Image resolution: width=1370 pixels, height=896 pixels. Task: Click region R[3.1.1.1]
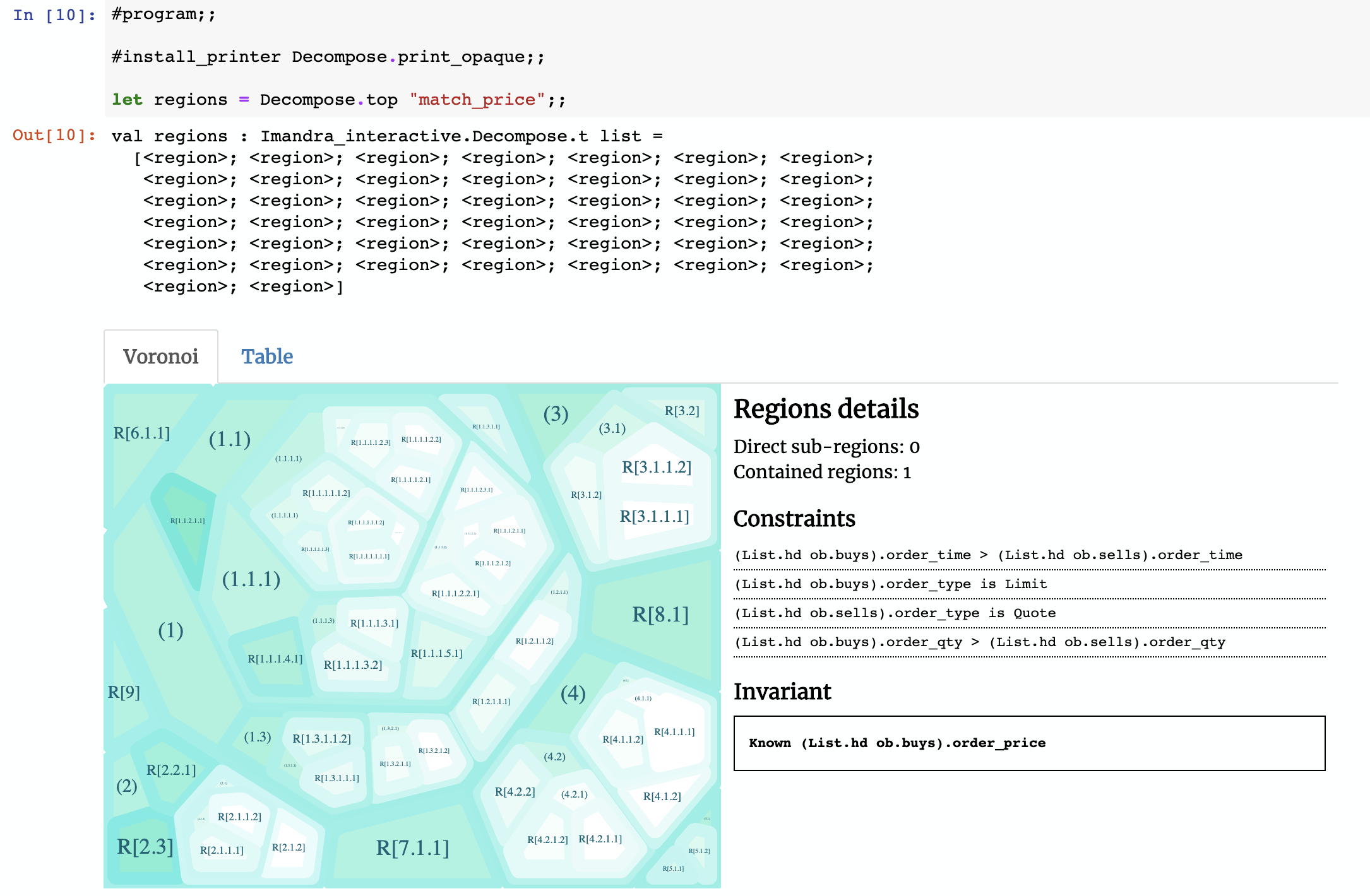[x=654, y=517]
